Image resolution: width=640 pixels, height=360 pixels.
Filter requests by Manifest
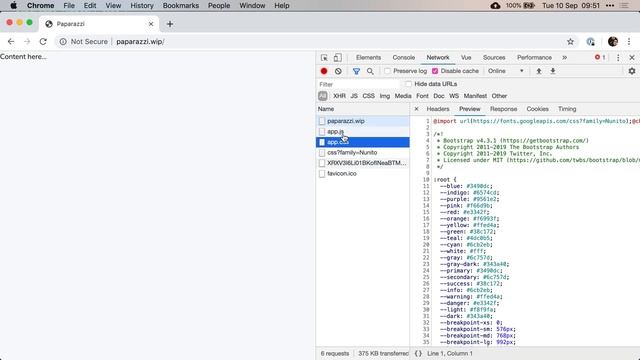tap(475, 96)
